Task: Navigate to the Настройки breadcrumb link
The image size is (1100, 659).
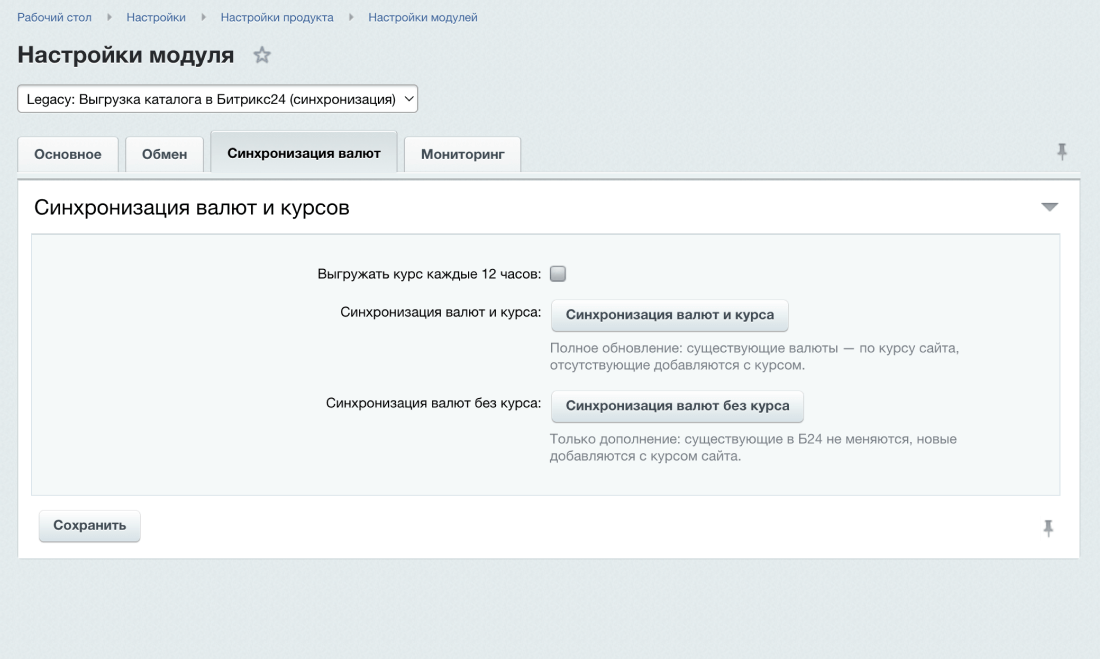Action: pos(156,18)
